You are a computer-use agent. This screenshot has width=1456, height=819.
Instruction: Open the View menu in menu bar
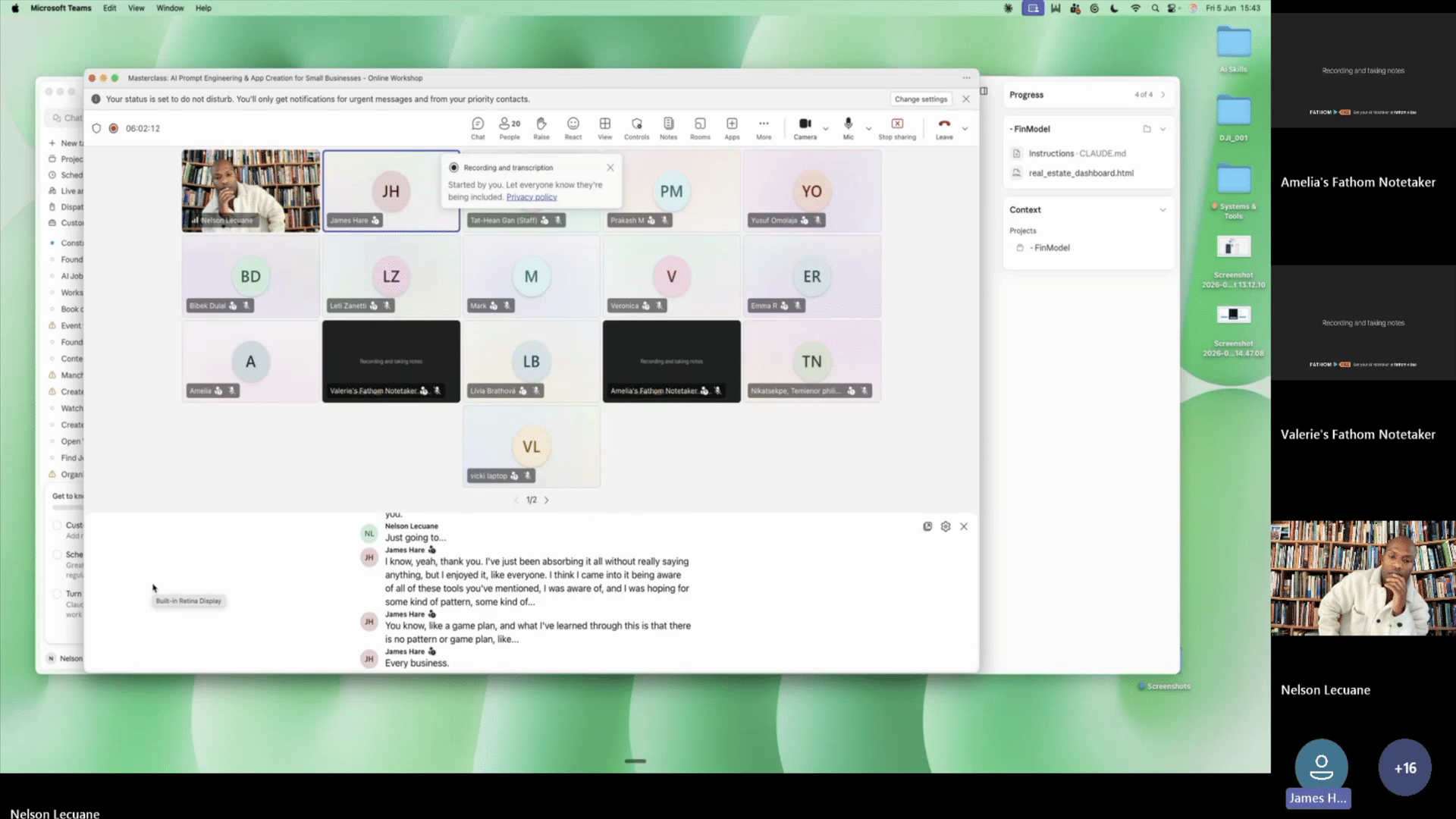pyautogui.click(x=136, y=8)
